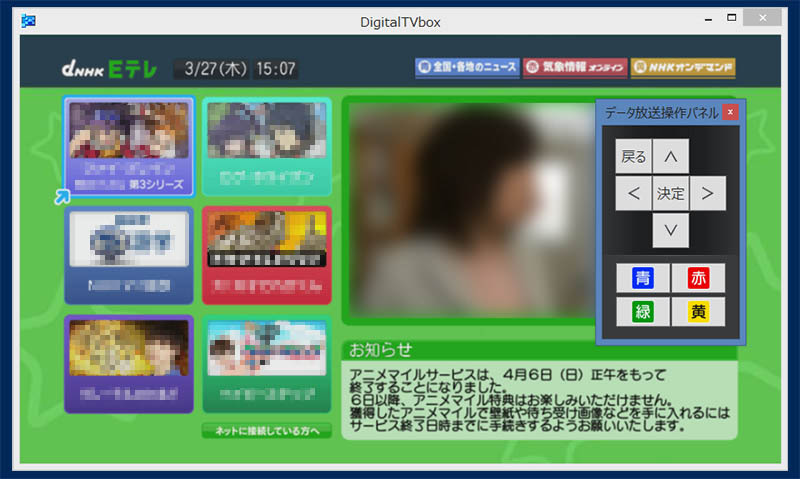Image resolution: width=800 pixels, height=479 pixels.
Task: Click the NHK Eテレ logo
Action: [108, 69]
